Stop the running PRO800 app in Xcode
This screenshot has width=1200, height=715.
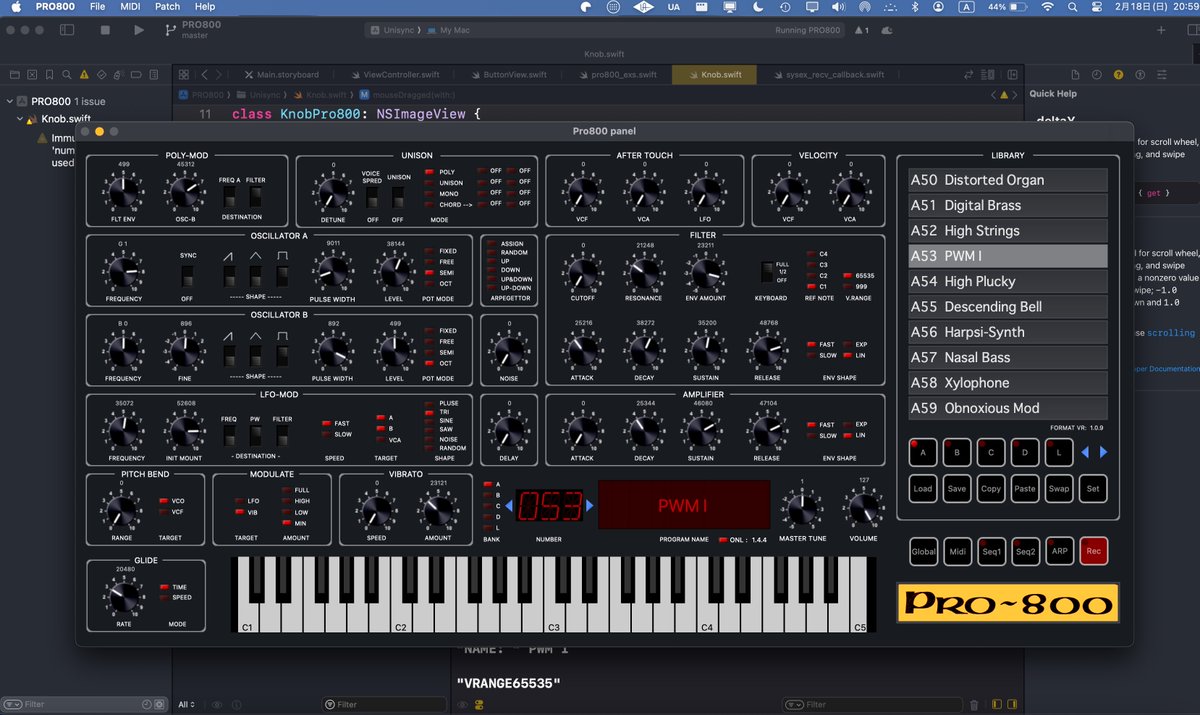click(105, 30)
